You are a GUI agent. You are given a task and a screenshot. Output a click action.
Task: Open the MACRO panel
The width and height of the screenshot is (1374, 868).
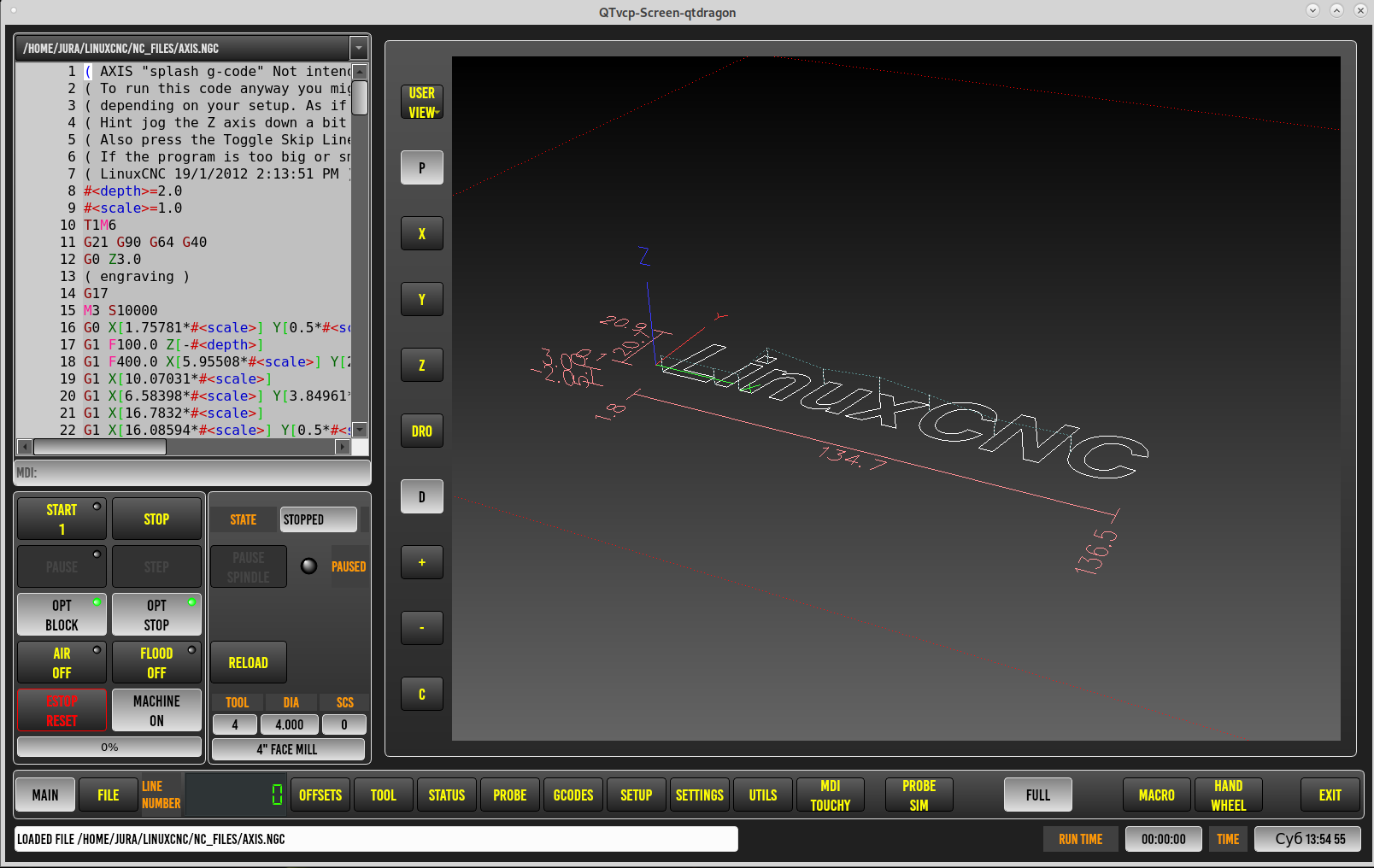[1157, 795]
